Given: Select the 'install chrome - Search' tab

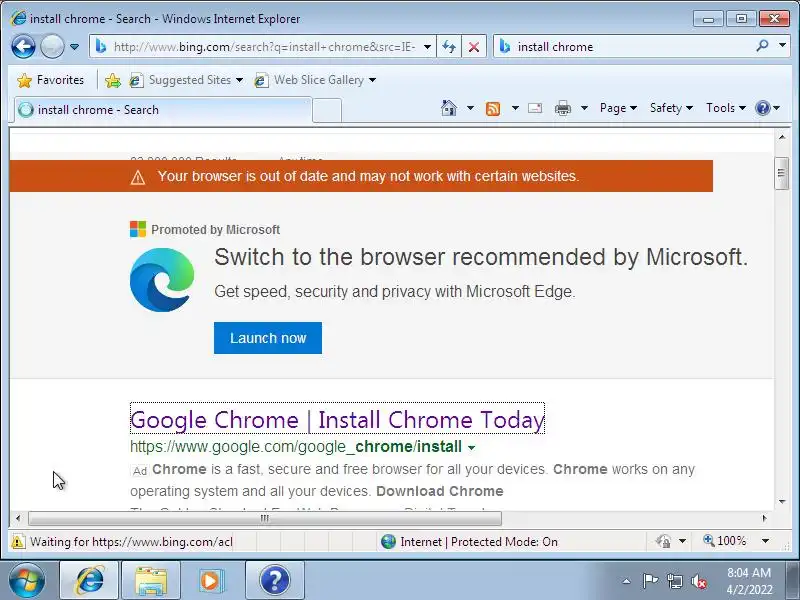Looking at the screenshot, I should 162,110.
